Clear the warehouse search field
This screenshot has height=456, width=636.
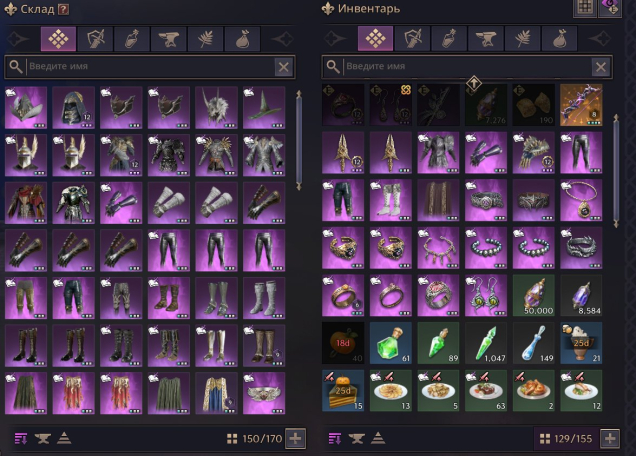284,67
